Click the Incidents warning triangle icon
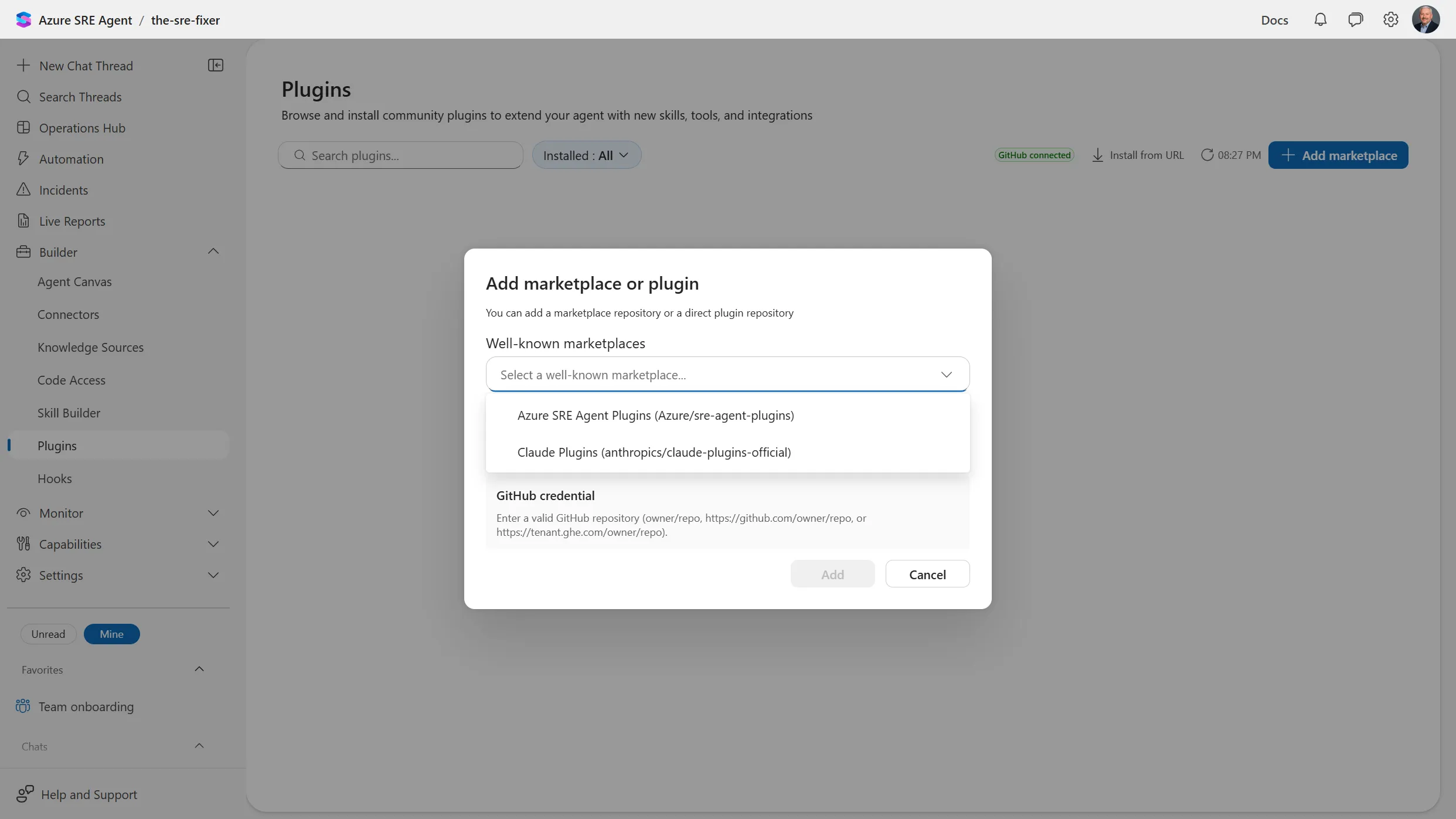The image size is (1456, 819). tap(23, 189)
